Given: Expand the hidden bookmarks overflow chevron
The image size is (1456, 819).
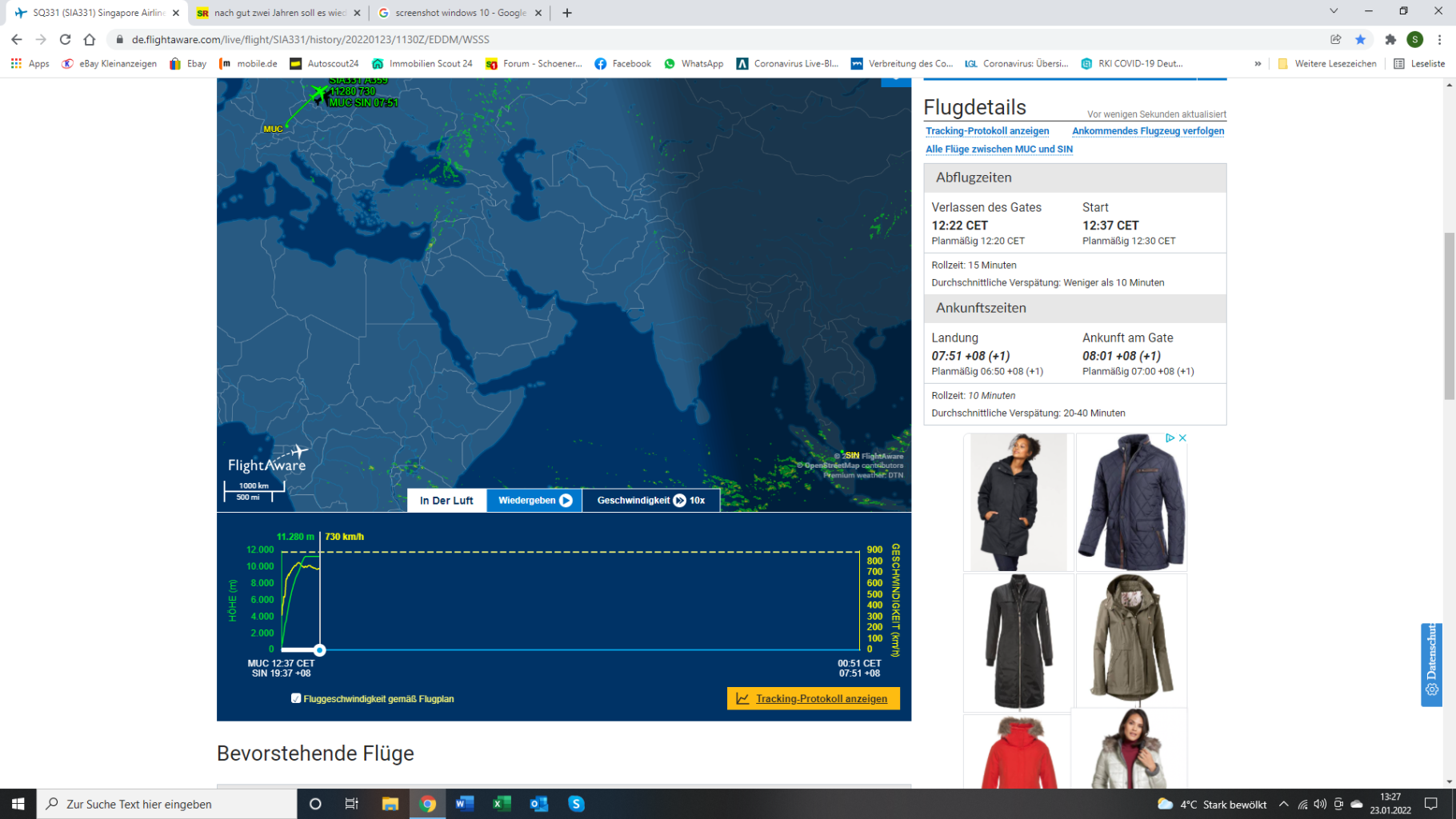Looking at the screenshot, I should 1258,64.
